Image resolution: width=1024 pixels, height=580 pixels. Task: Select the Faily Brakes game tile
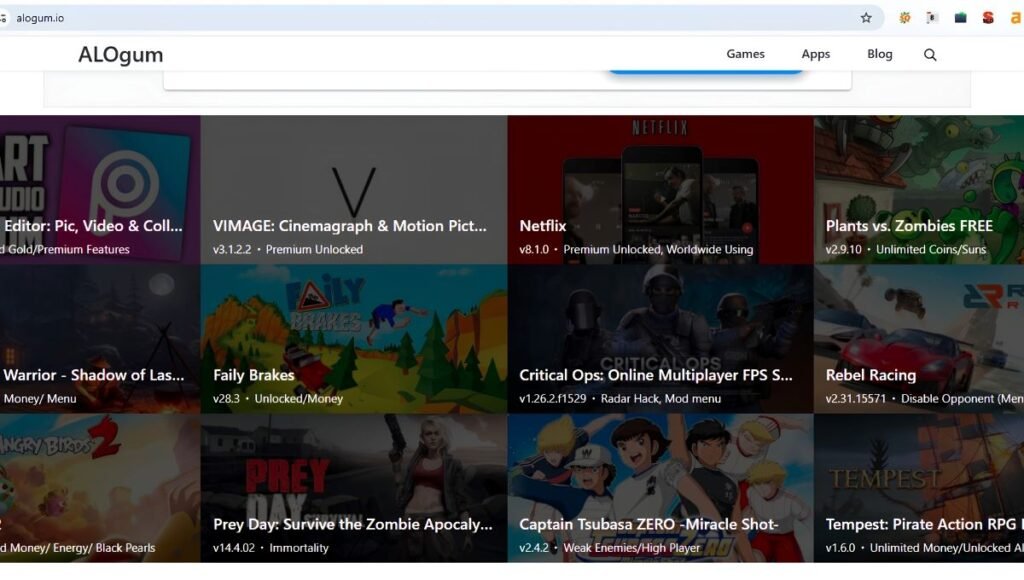pyautogui.click(x=354, y=339)
